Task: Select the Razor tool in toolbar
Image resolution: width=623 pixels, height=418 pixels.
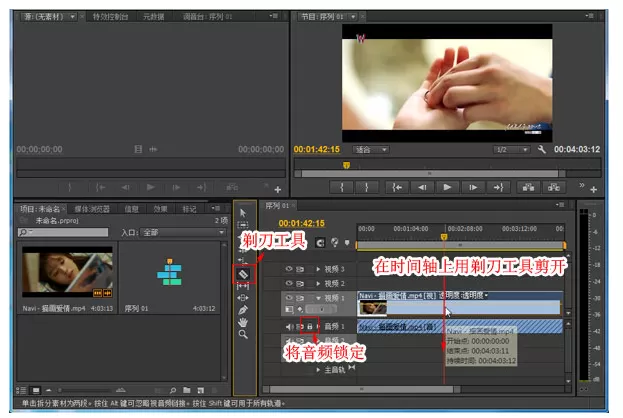Action: (x=243, y=274)
